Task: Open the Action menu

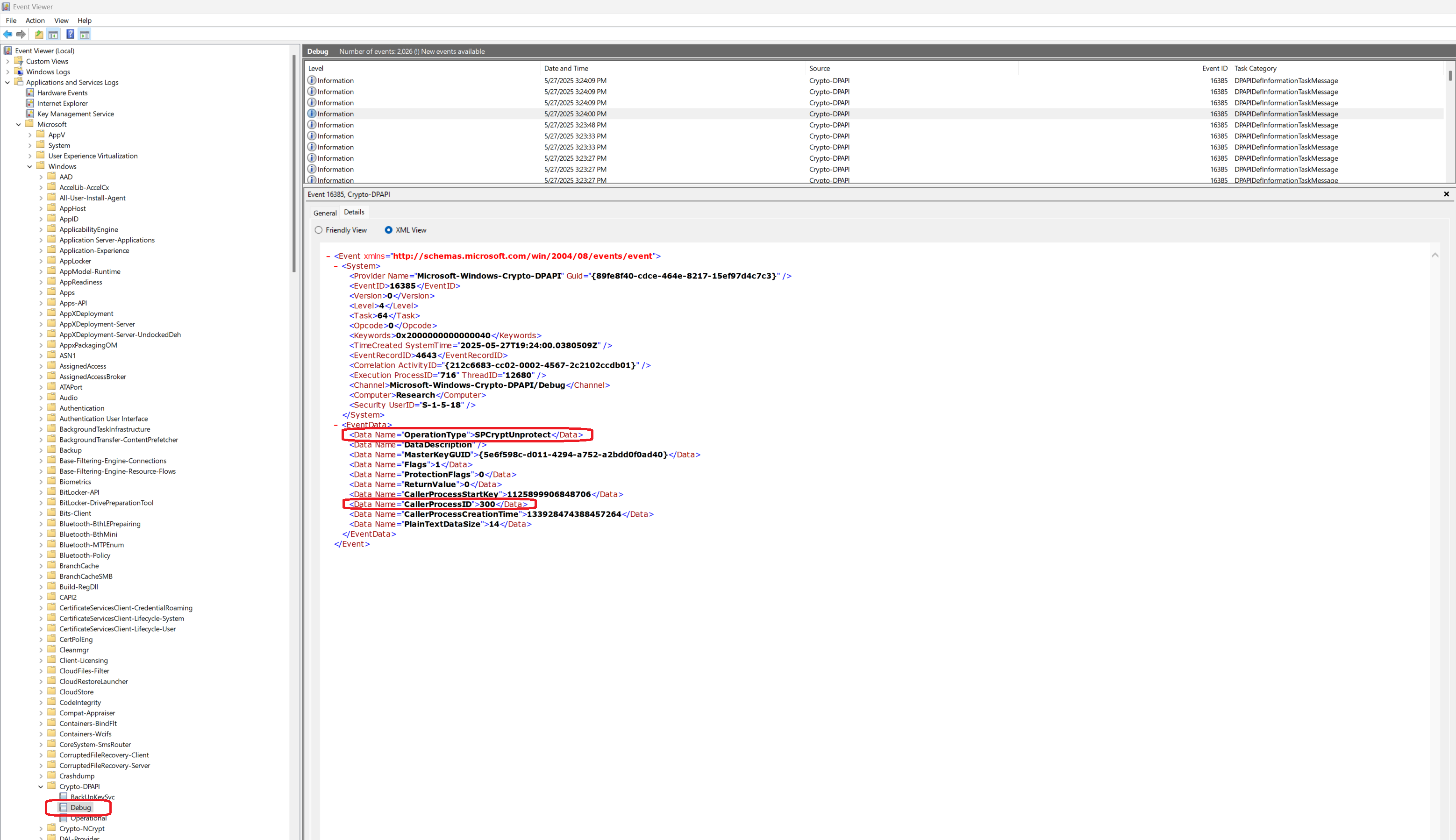Action: pos(35,20)
